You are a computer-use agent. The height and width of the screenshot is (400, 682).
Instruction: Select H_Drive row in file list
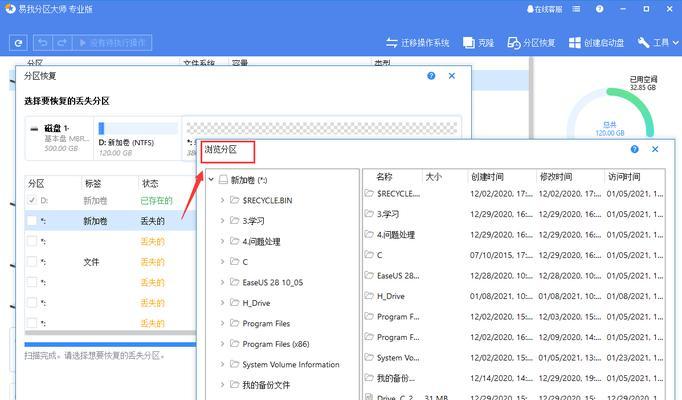(514, 296)
